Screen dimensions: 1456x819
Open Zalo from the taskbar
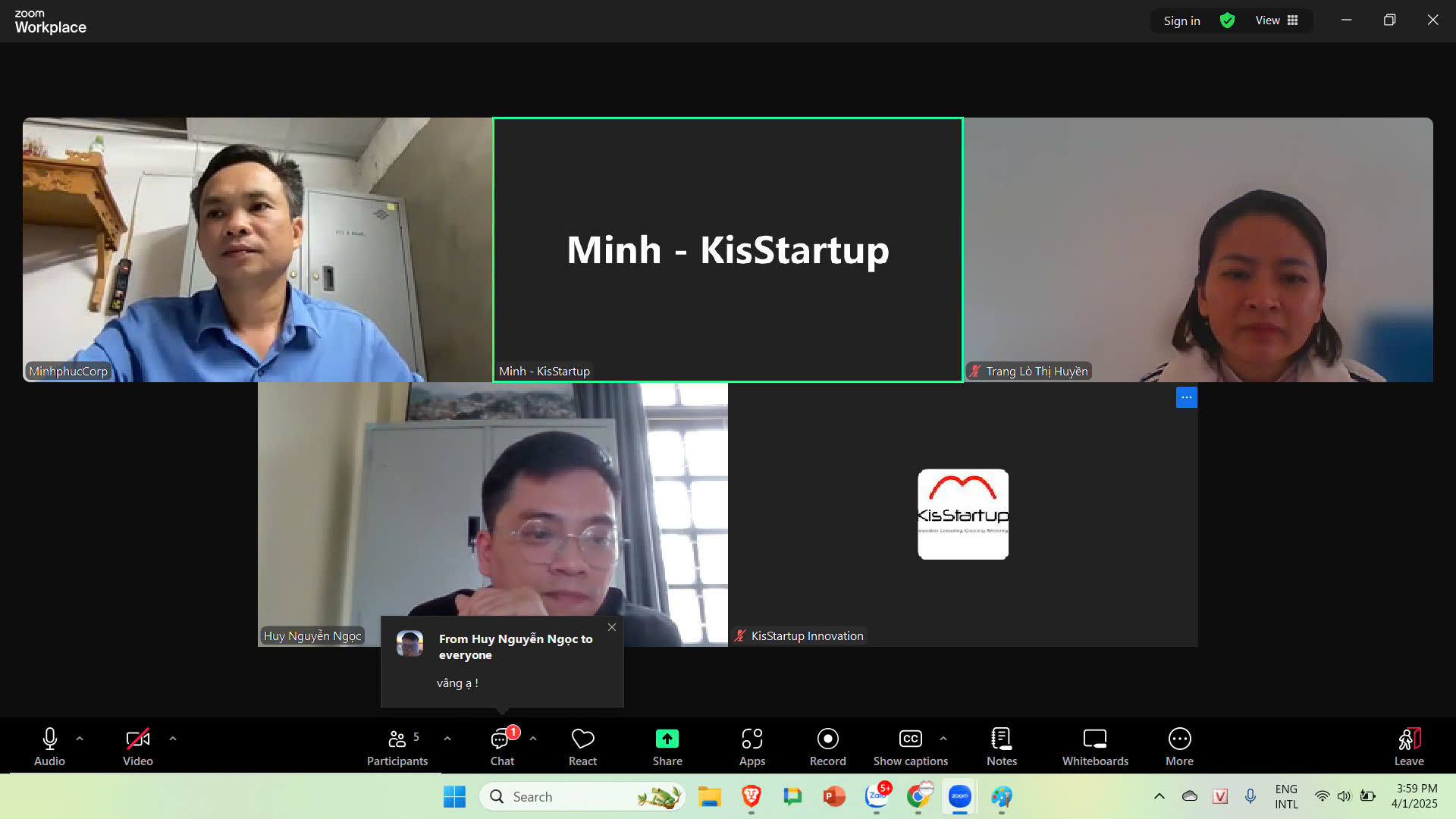point(877,796)
